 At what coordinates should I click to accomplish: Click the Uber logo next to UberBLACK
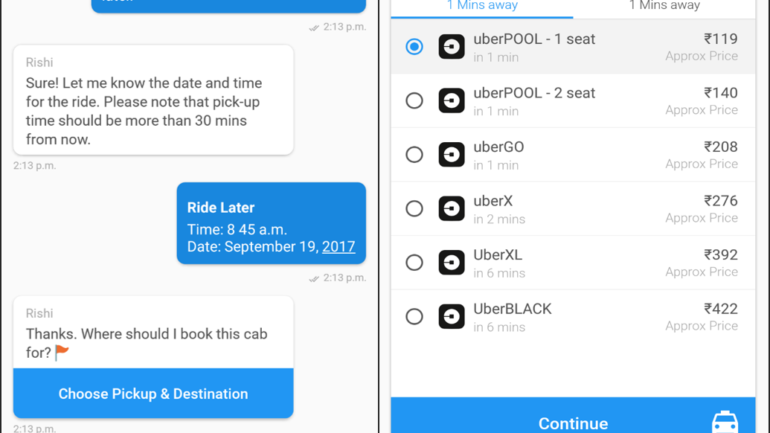451,317
